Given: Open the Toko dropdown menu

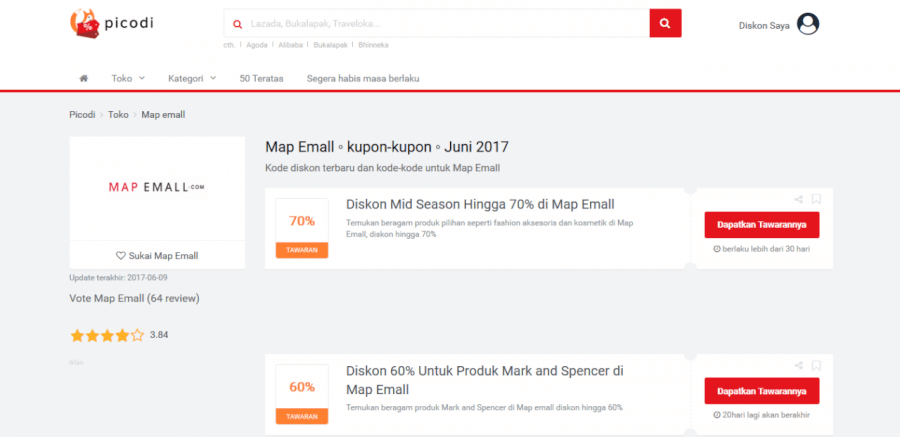Looking at the screenshot, I should pos(128,79).
